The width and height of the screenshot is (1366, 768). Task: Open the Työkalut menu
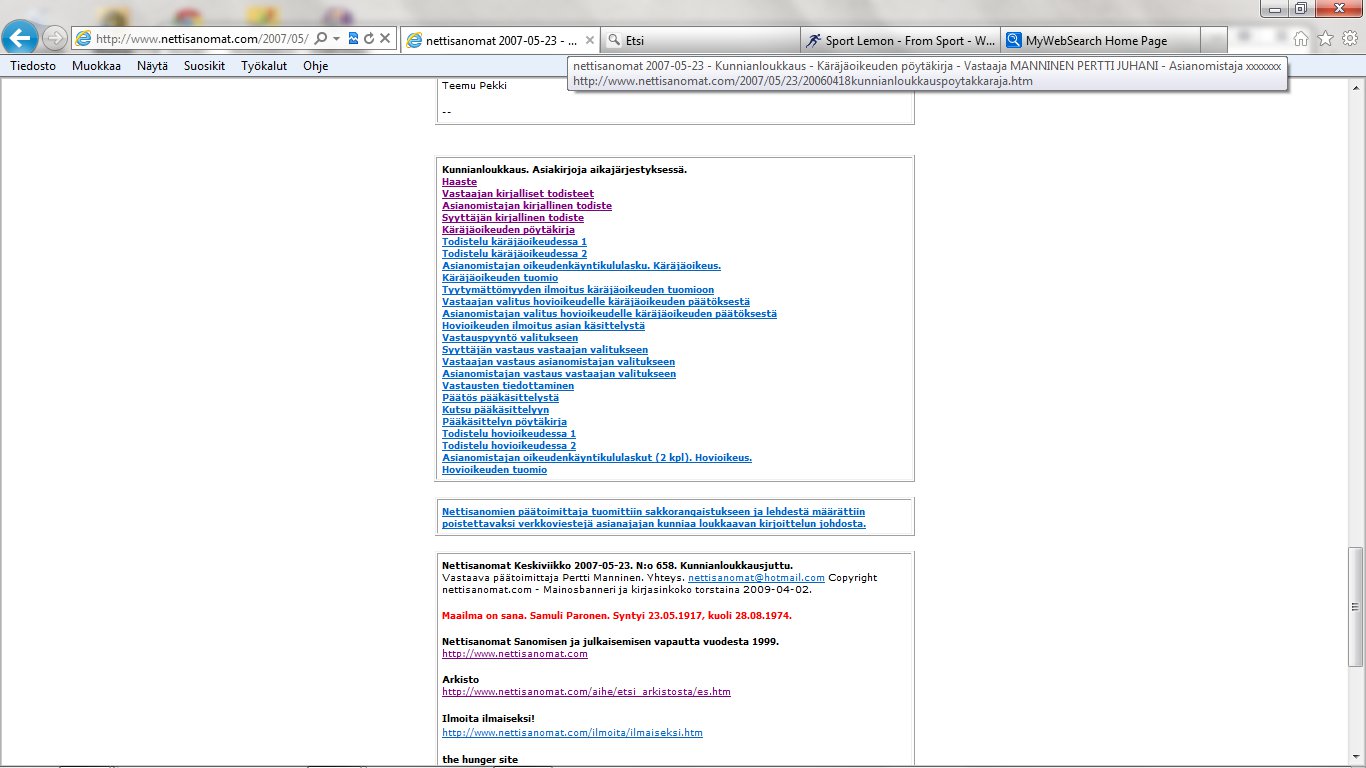coord(264,66)
